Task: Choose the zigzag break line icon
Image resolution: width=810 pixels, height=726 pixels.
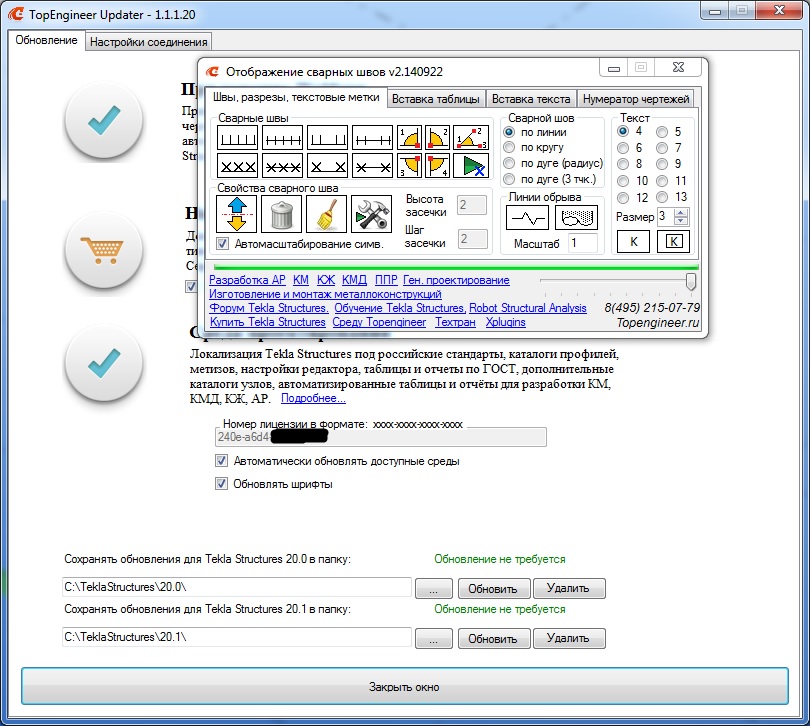Action: click(x=527, y=217)
